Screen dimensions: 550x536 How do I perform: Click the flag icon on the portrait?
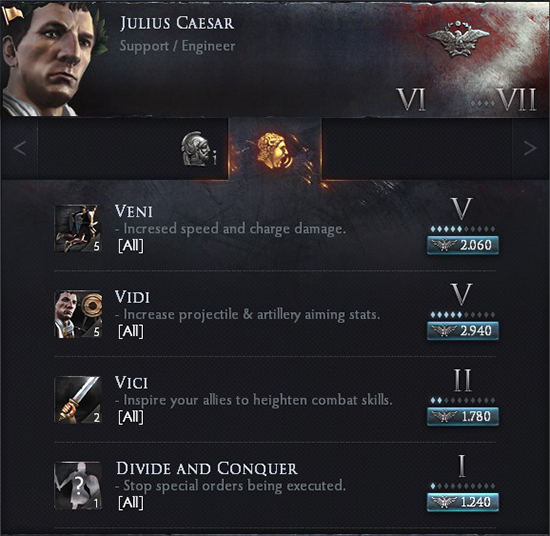(x=13, y=15)
